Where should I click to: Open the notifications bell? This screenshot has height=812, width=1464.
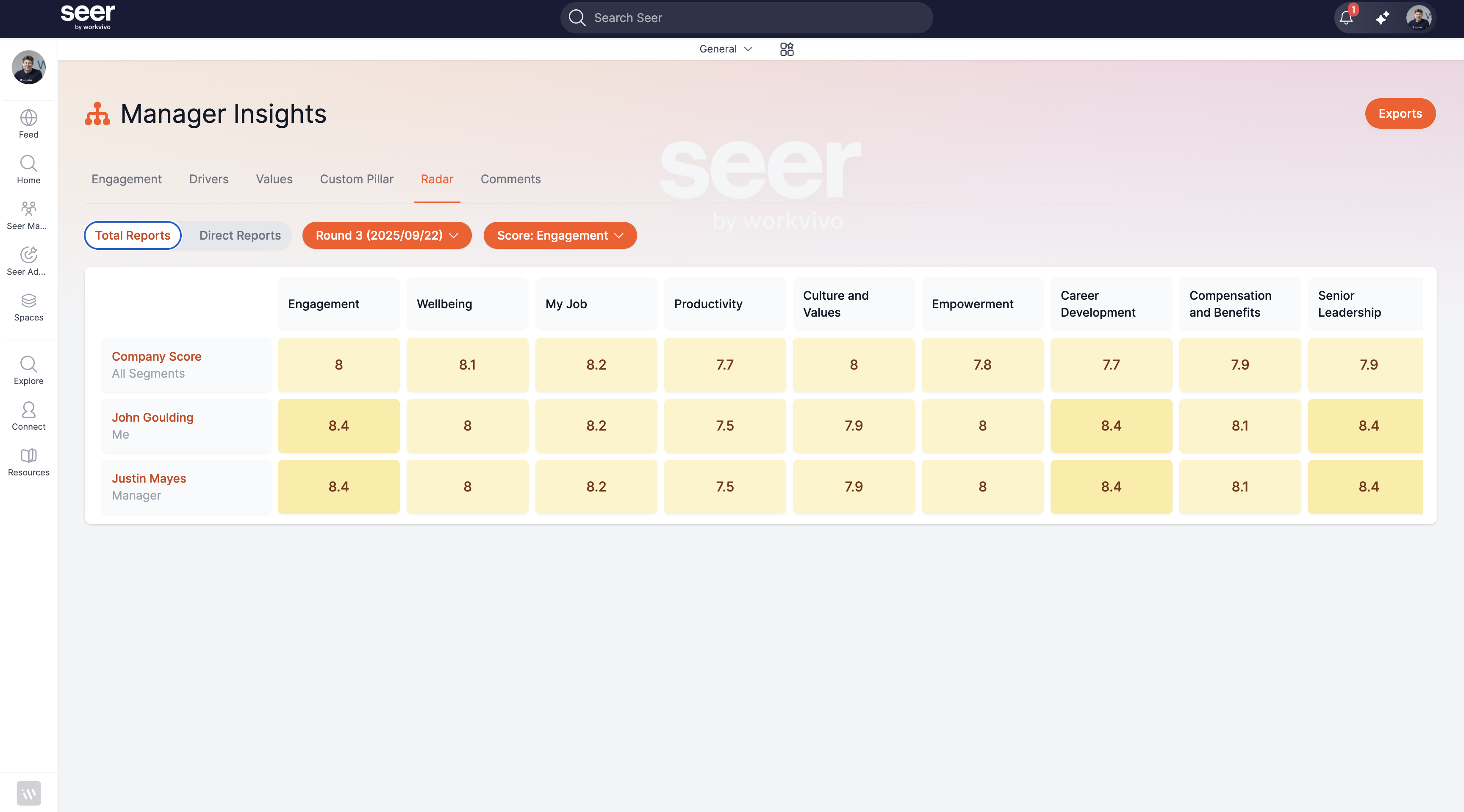coord(1346,18)
